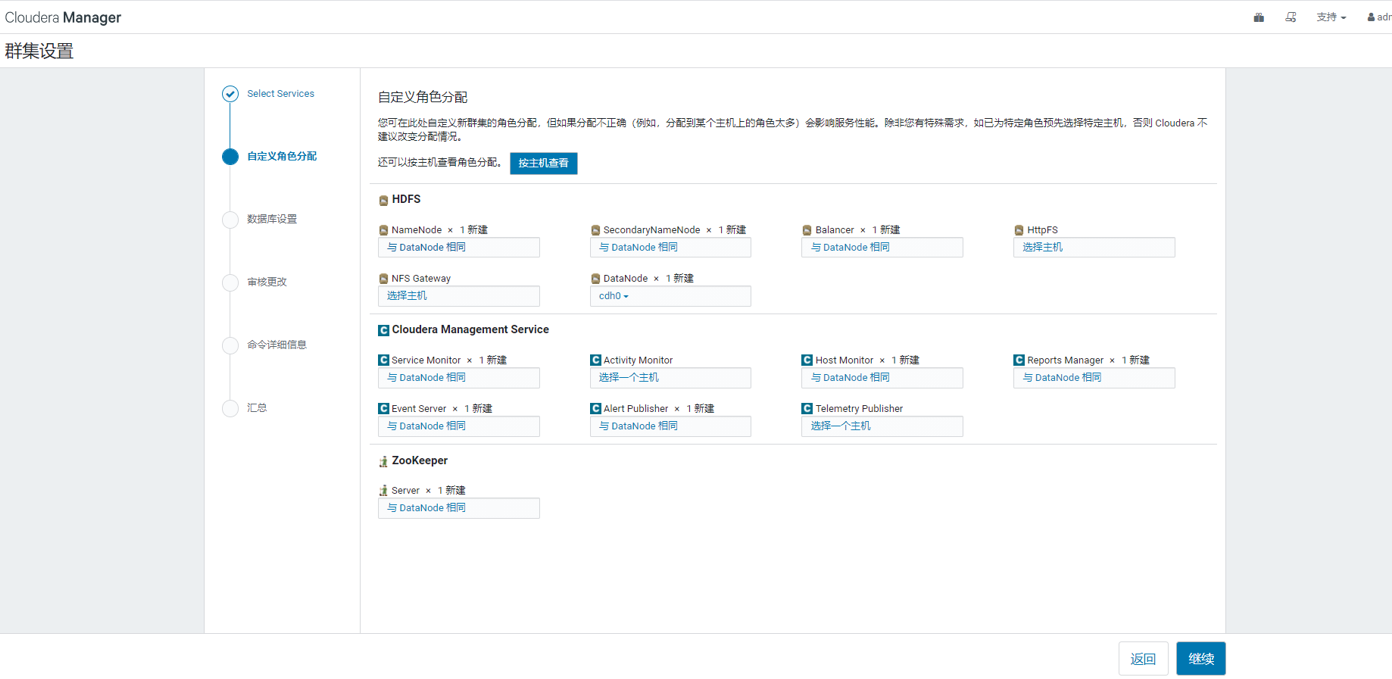The width and height of the screenshot is (1392, 679).
Task: Click the 自定义角色分配 section heading
Action: coord(423,97)
